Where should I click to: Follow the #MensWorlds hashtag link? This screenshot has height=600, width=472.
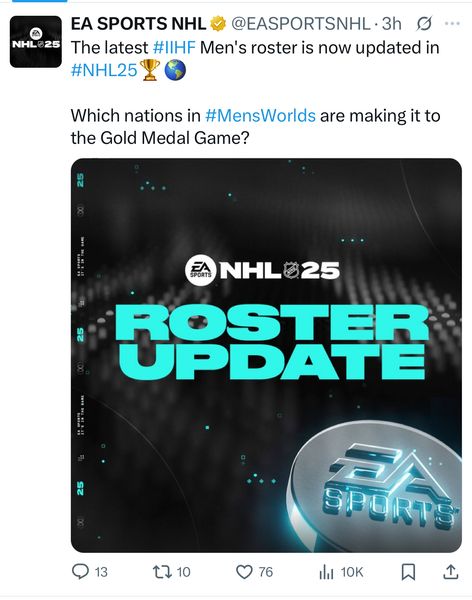[x=260, y=115]
